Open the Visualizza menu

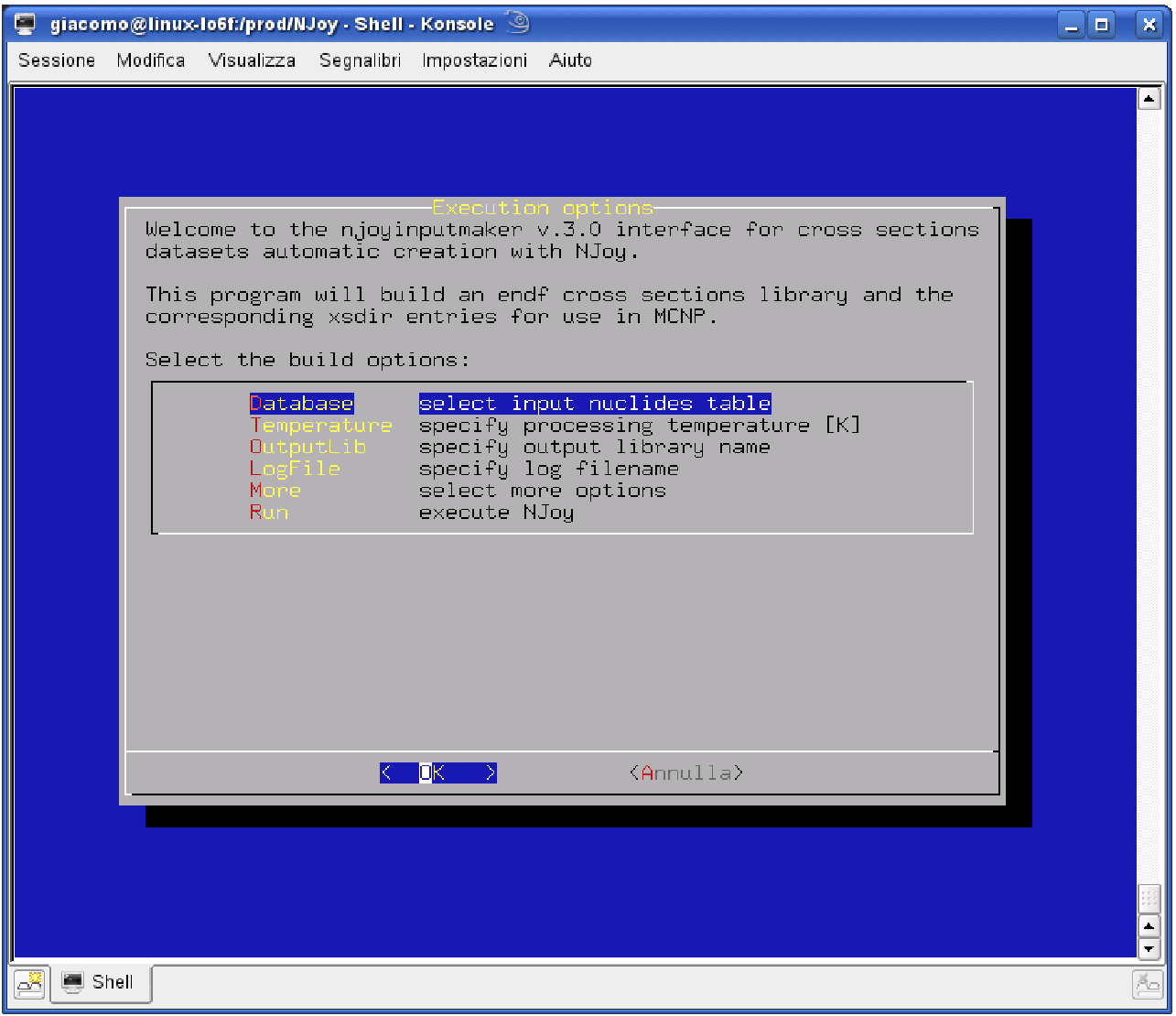tap(252, 60)
